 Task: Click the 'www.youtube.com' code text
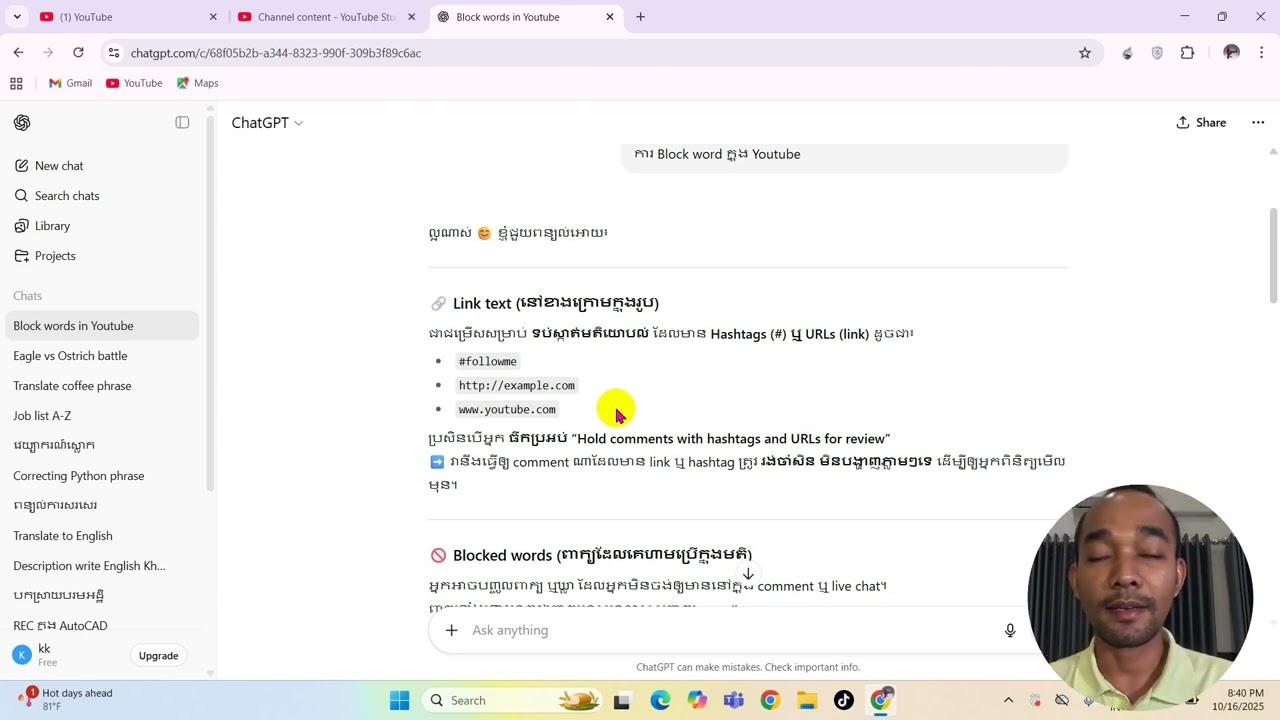(507, 409)
